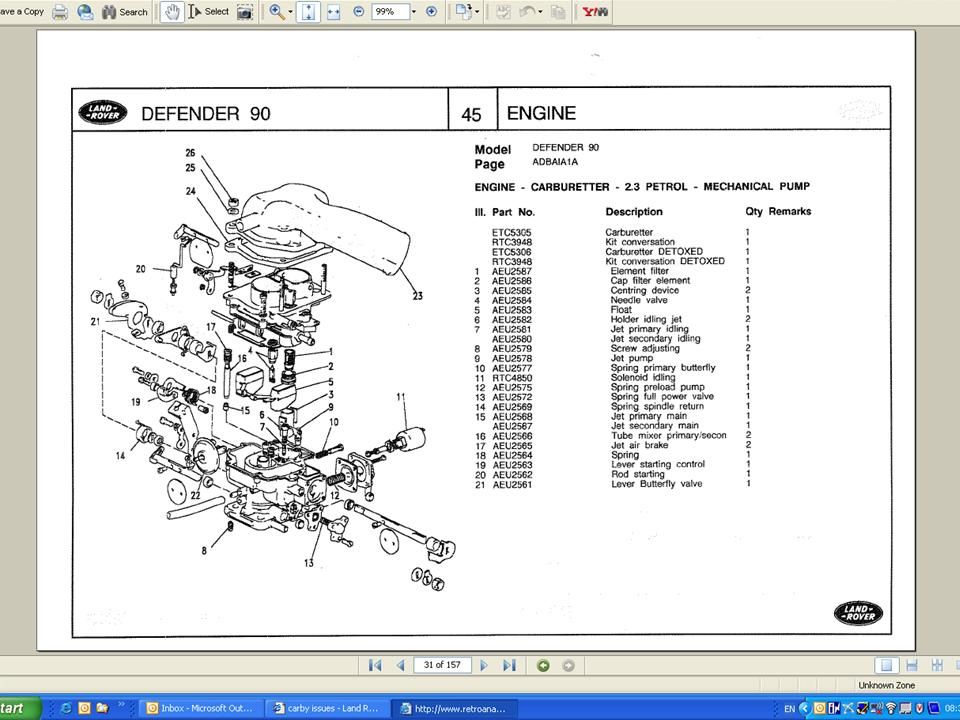Click the Yahoo toolbar icon
The width and height of the screenshot is (960, 720).
595,12
